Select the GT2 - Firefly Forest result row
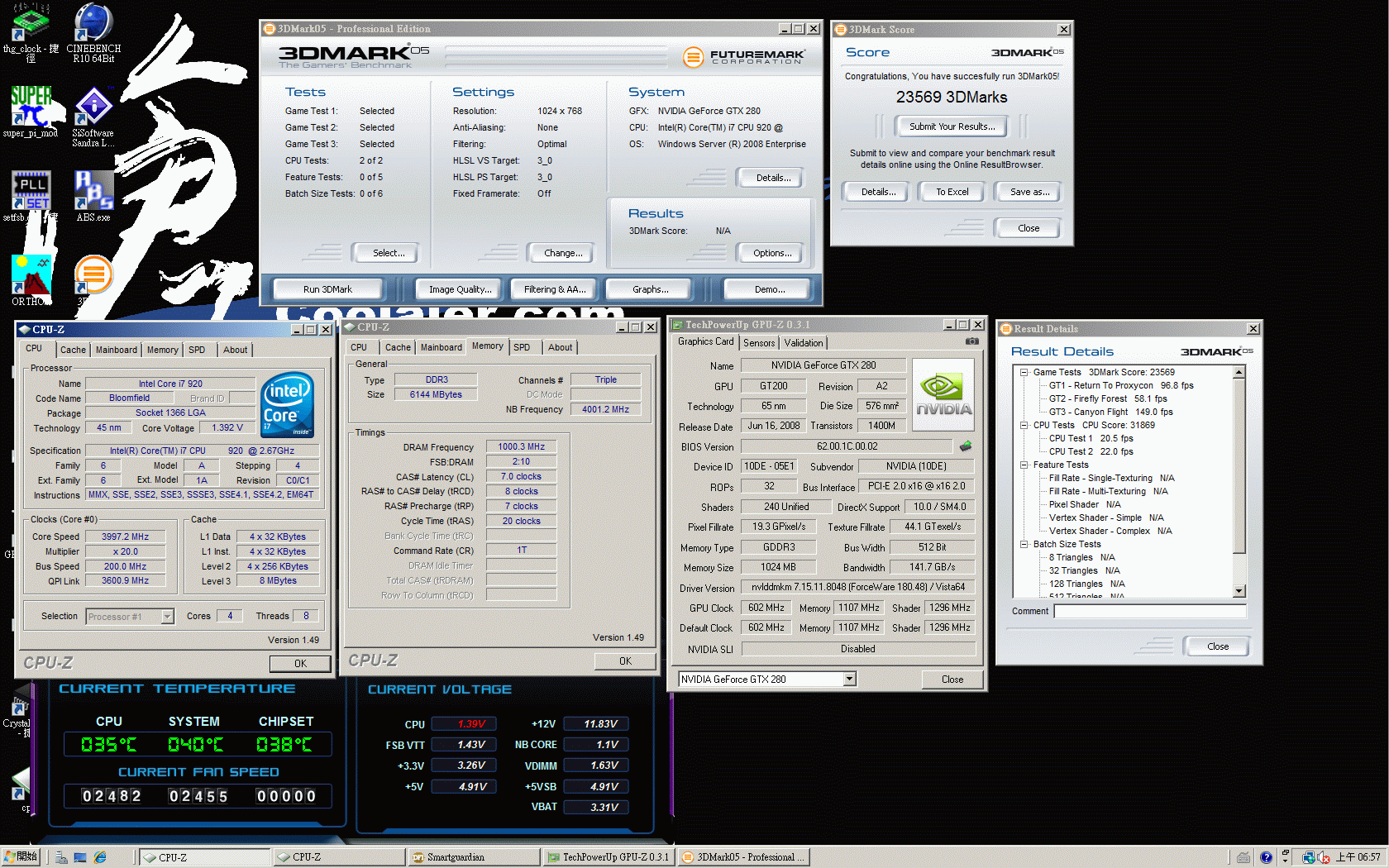 coord(1108,398)
